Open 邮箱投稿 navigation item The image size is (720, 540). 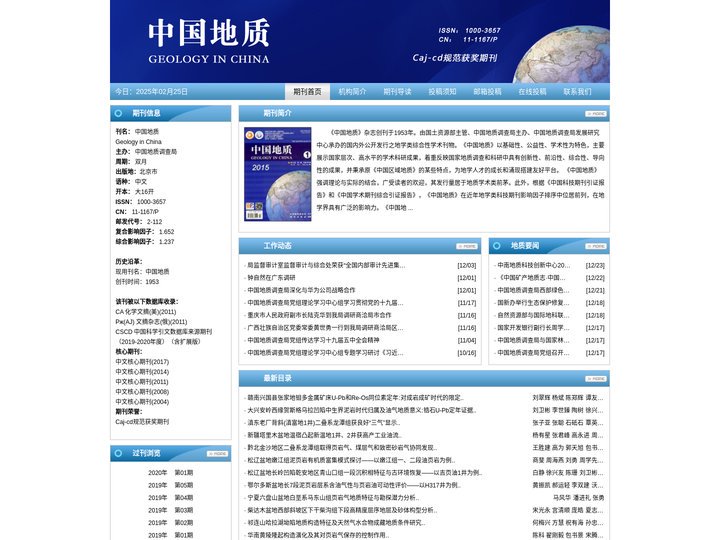click(487, 91)
